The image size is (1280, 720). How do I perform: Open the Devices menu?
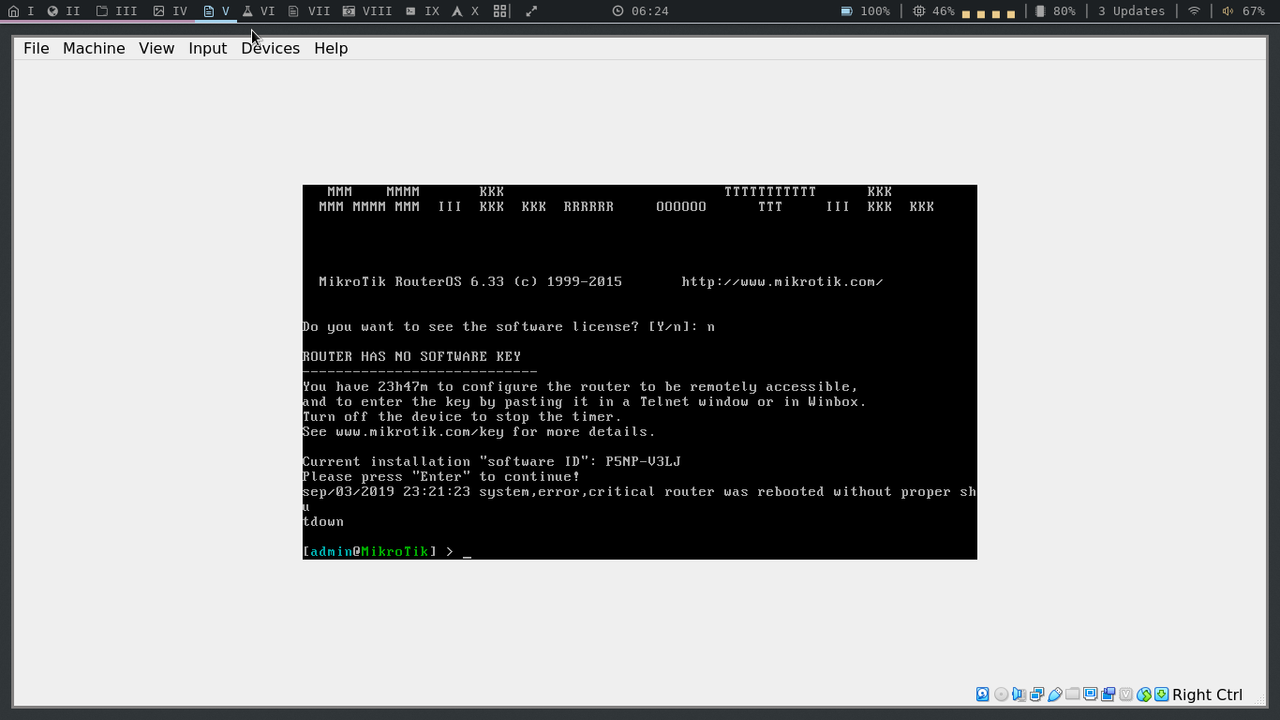coord(270,48)
